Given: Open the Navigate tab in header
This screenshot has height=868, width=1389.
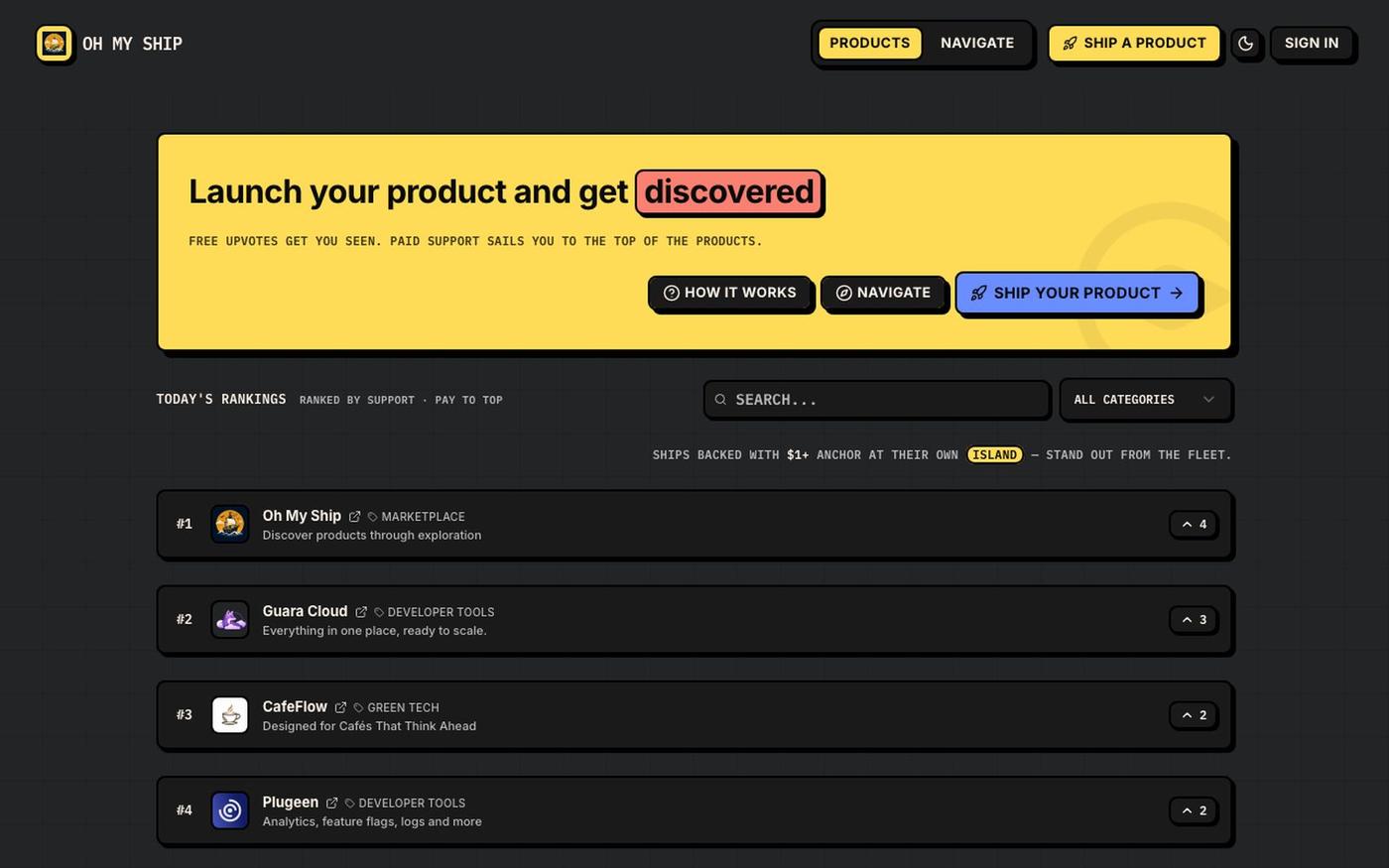Looking at the screenshot, I should coord(977,43).
